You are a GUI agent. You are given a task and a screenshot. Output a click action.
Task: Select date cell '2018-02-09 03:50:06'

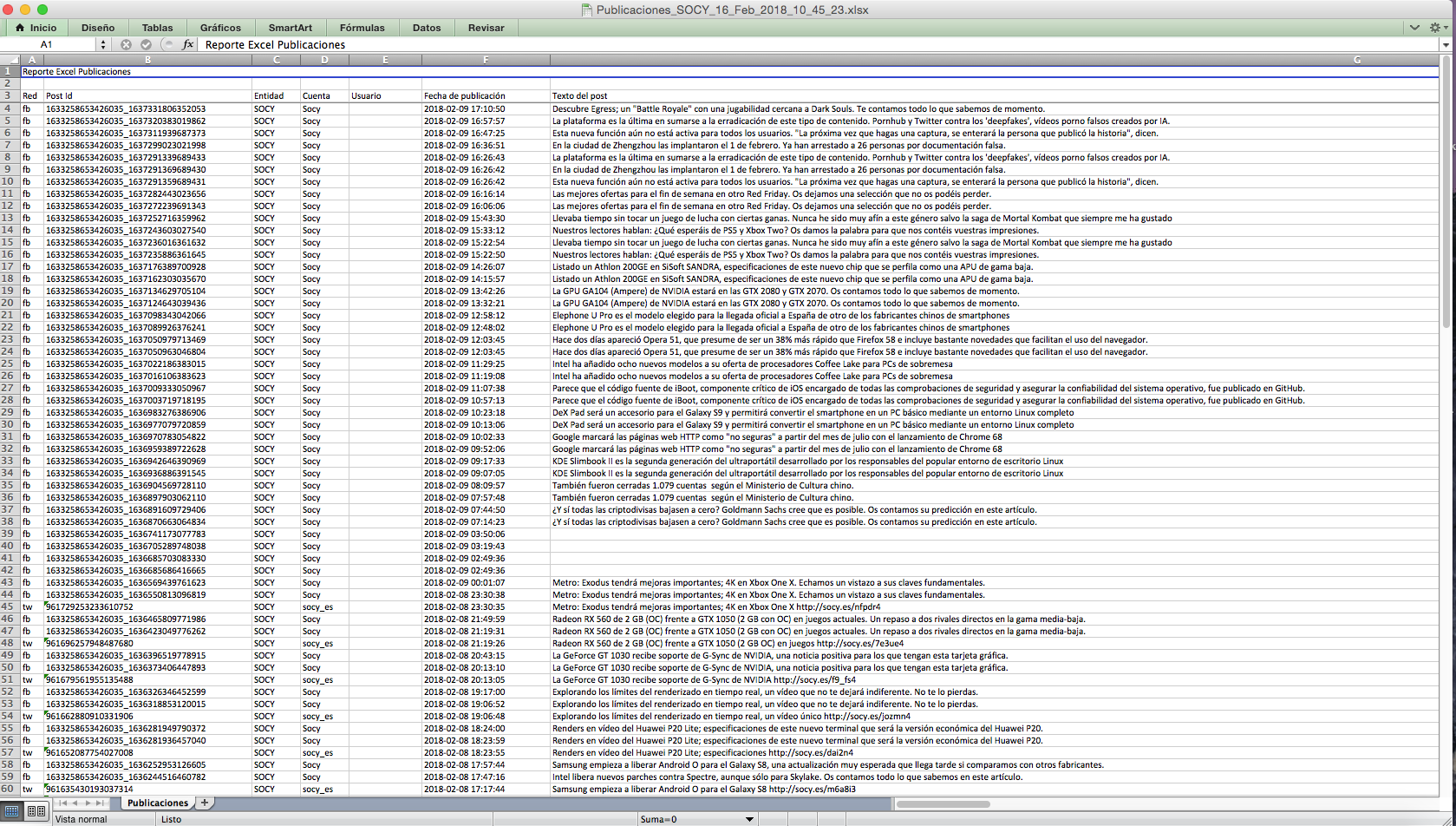pyautogui.click(x=486, y=534)
